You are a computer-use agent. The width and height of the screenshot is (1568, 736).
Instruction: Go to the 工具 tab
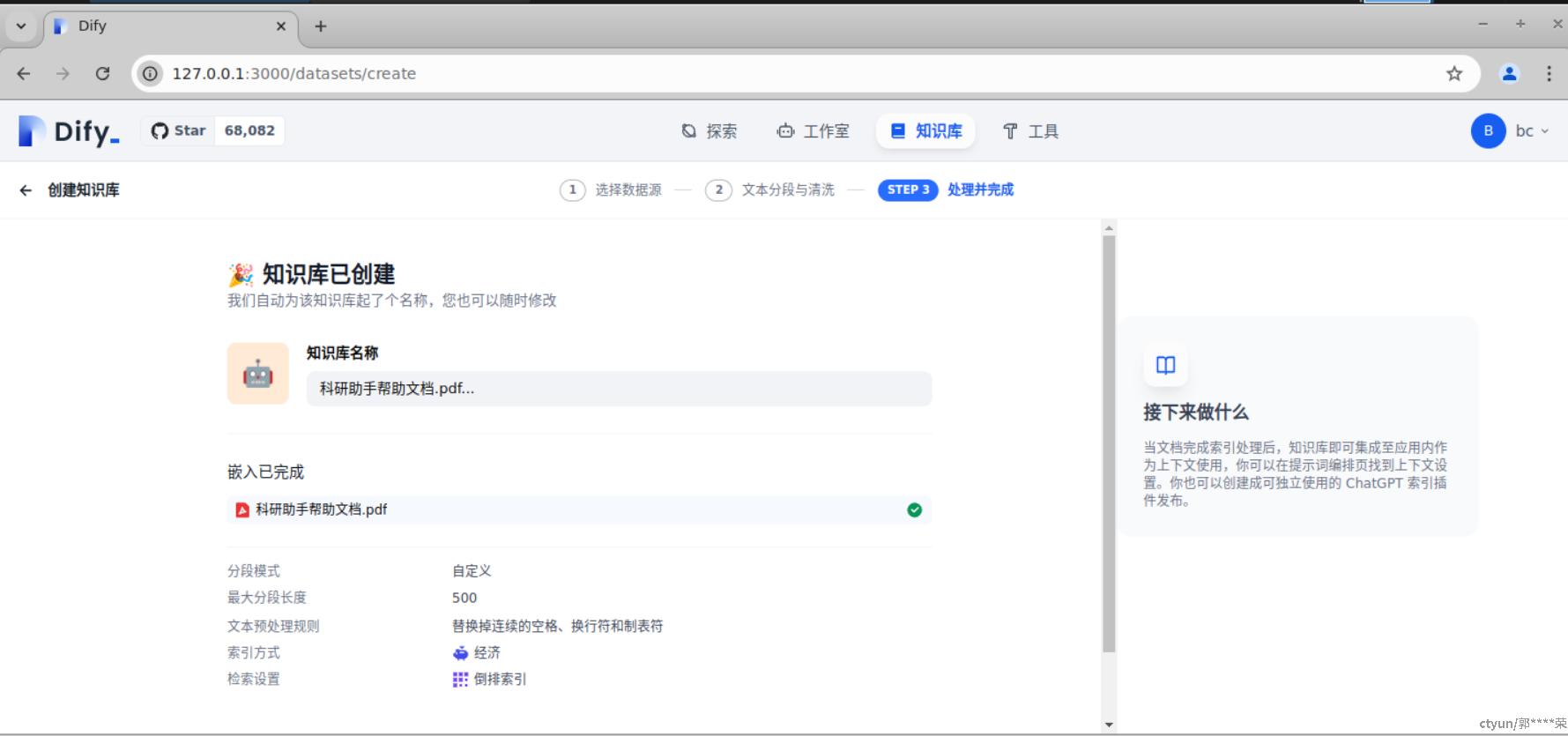click(1030, 131)
